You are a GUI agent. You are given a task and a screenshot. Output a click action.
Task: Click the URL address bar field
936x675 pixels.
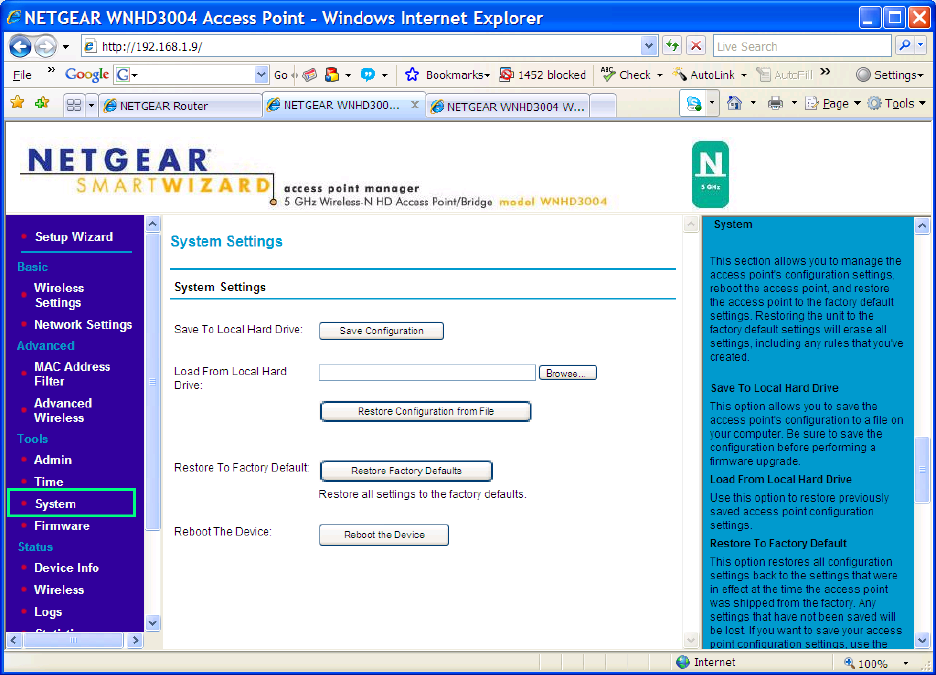(361, 45)
